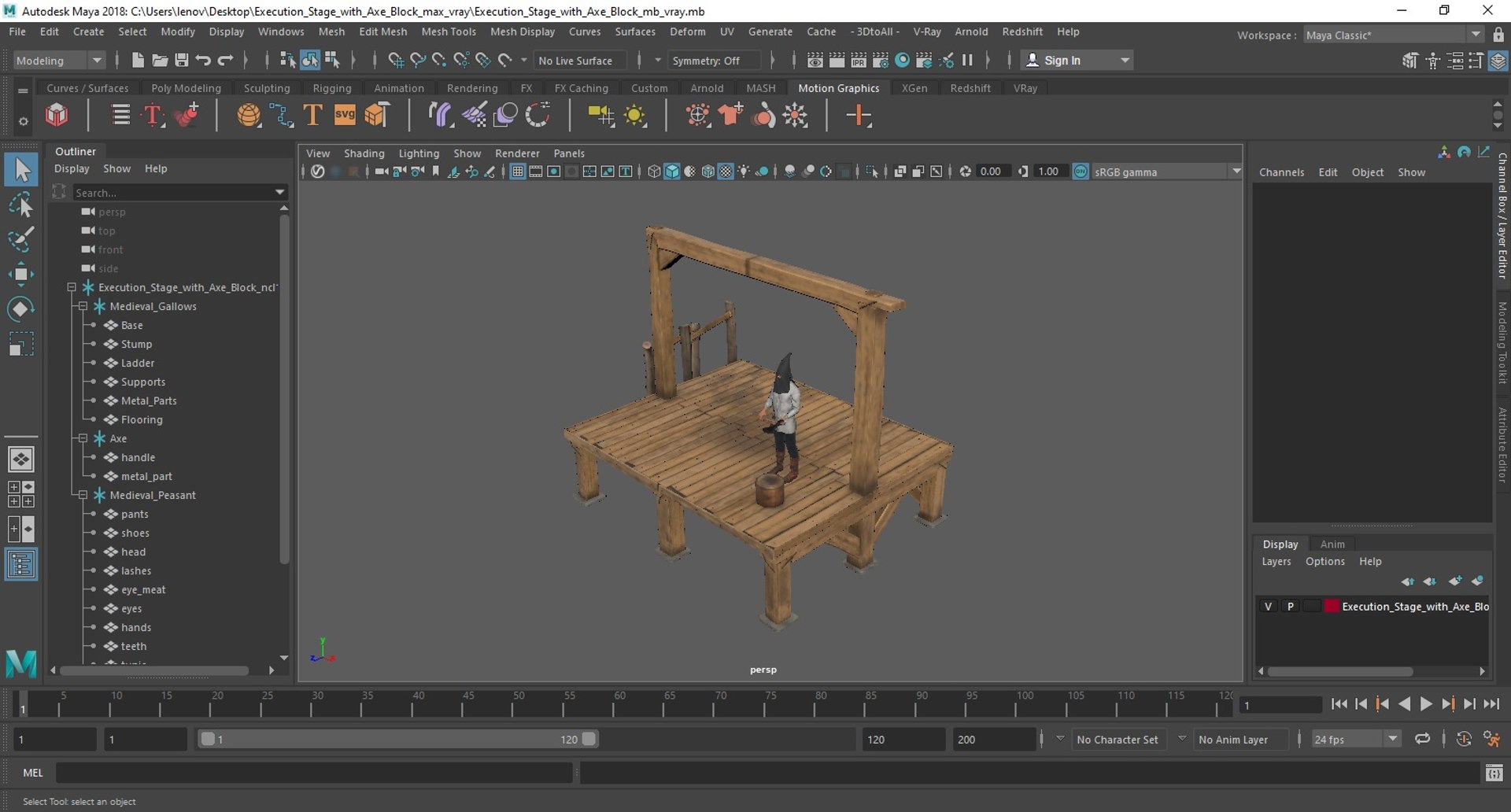Toggle the viewport grid display icon
Viewport: 1511px width, 812px height.
coord(517,172)
